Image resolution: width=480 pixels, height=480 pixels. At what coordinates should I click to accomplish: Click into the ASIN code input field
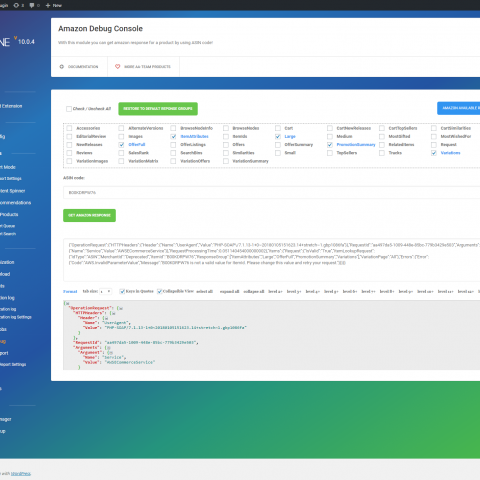(x=271, y=193)
